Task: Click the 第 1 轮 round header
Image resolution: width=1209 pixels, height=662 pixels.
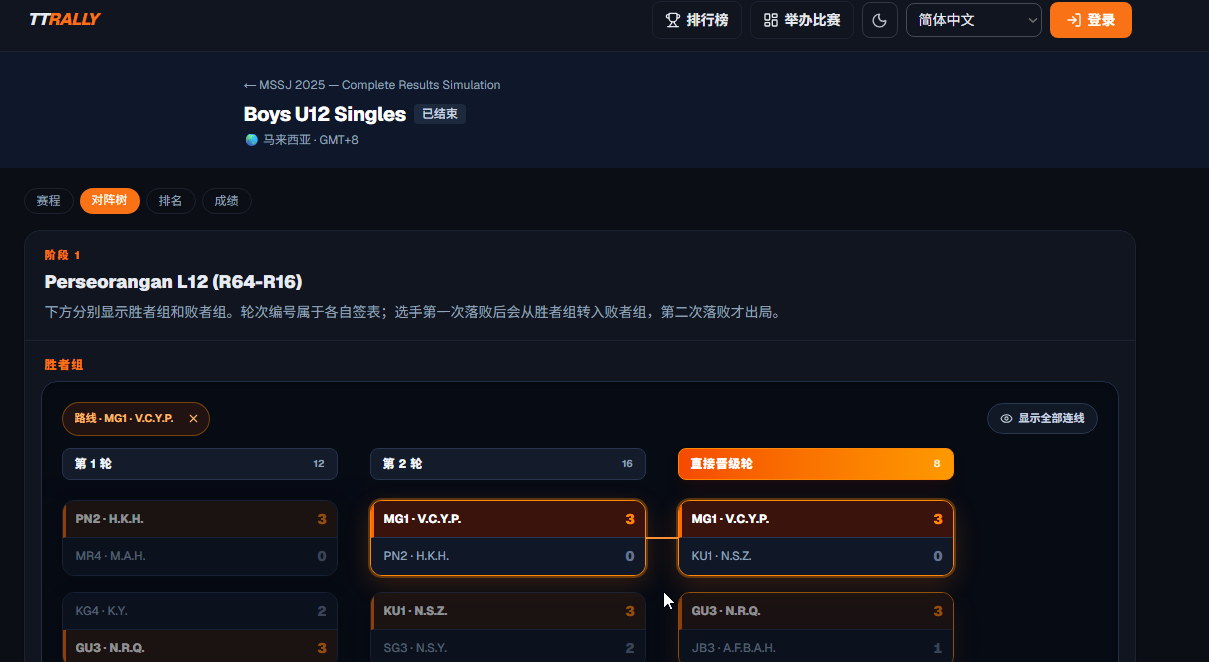Action: tap(200, 464)
